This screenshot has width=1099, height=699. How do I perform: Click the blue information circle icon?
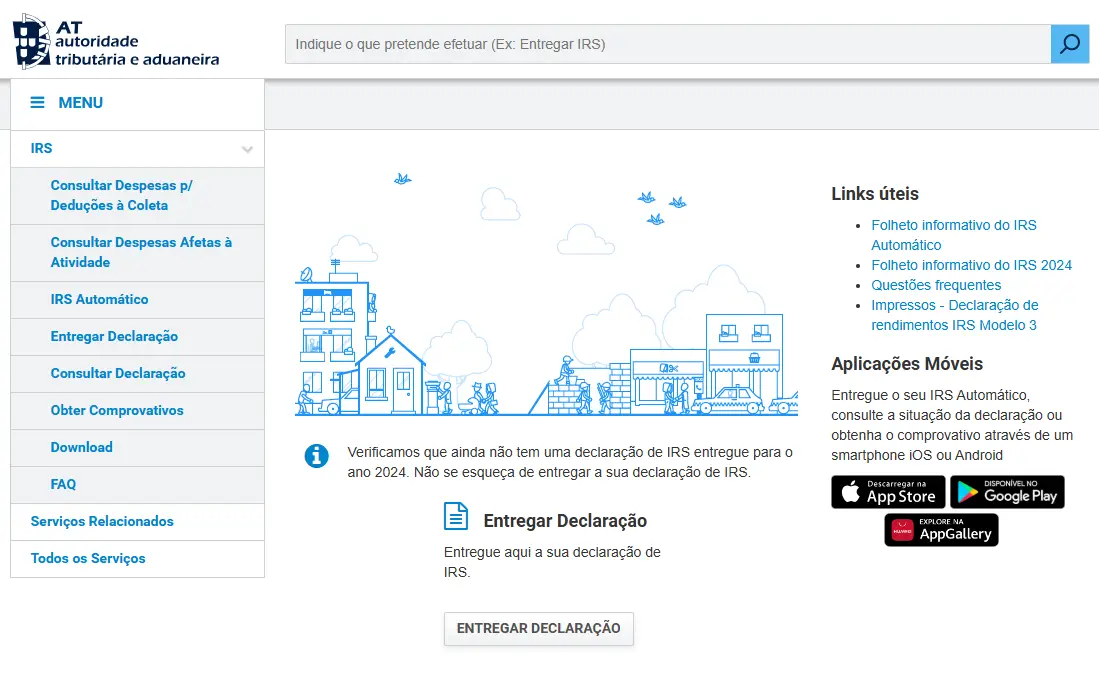(317, 456)
